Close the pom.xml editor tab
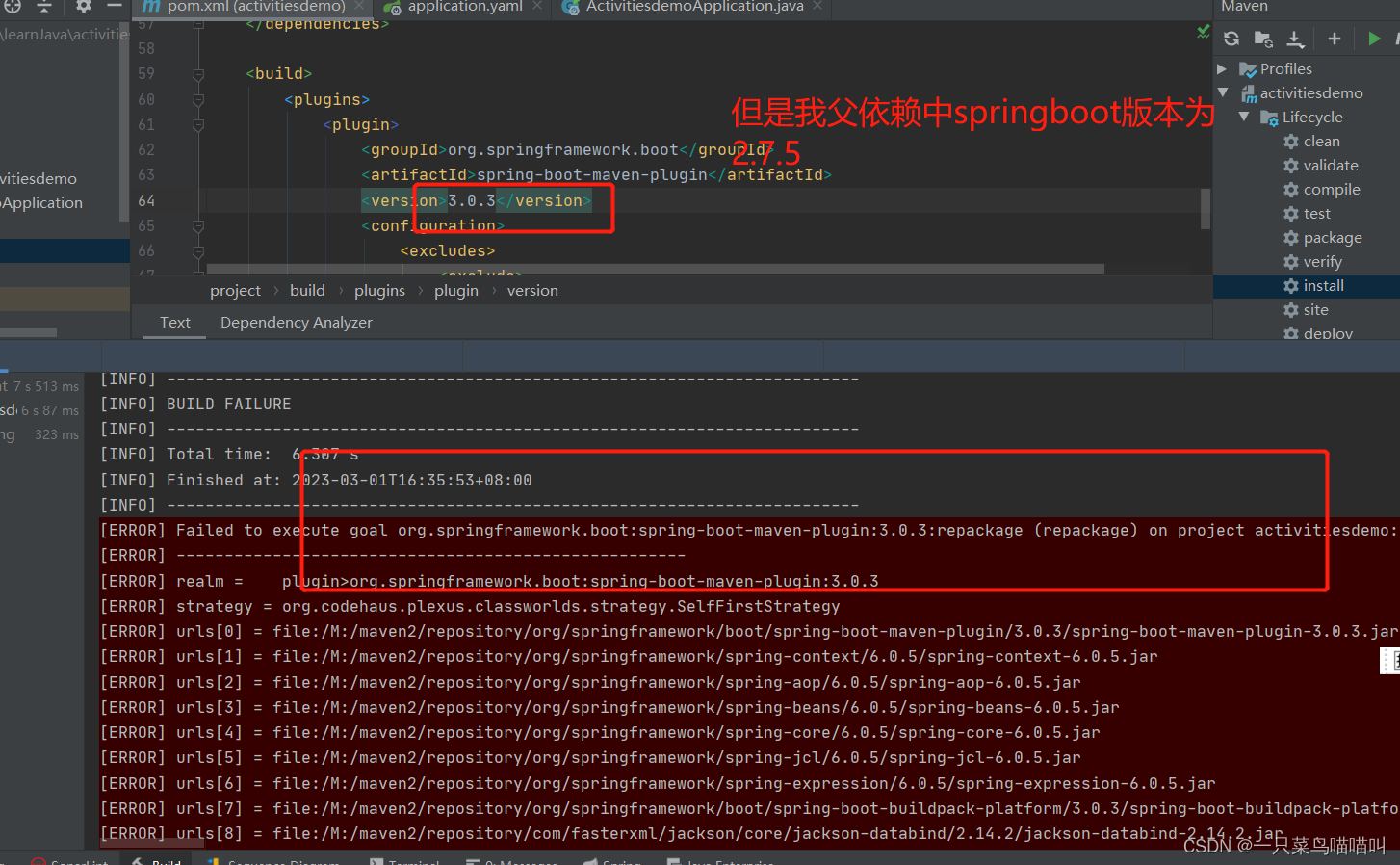 tap(359, 6)
